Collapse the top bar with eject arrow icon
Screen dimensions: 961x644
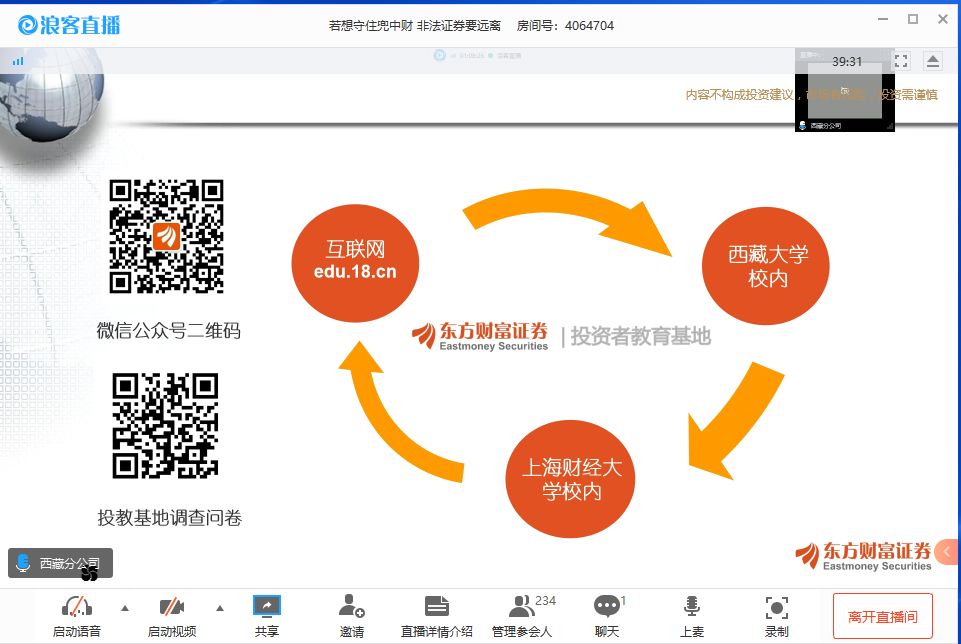932,61
